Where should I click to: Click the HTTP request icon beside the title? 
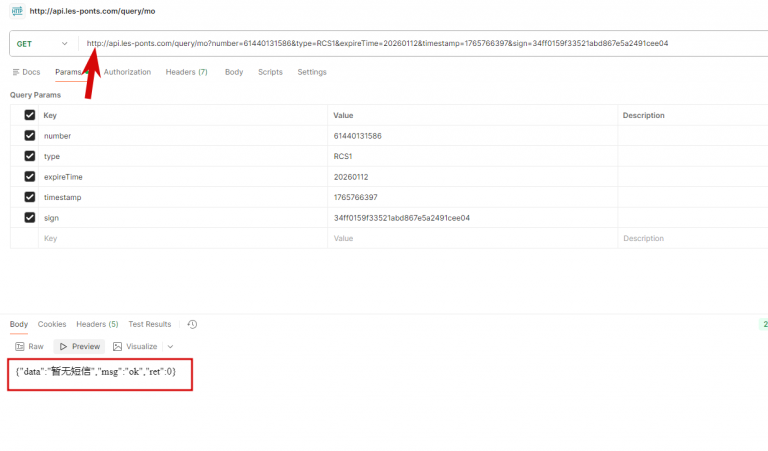coord(17,11)
